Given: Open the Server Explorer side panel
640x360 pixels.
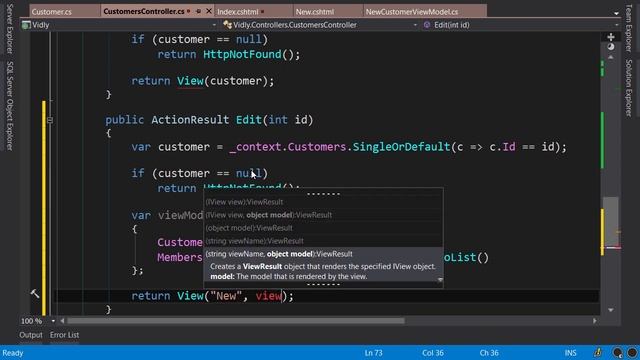Looking at the screenshot, I should 9,29.
